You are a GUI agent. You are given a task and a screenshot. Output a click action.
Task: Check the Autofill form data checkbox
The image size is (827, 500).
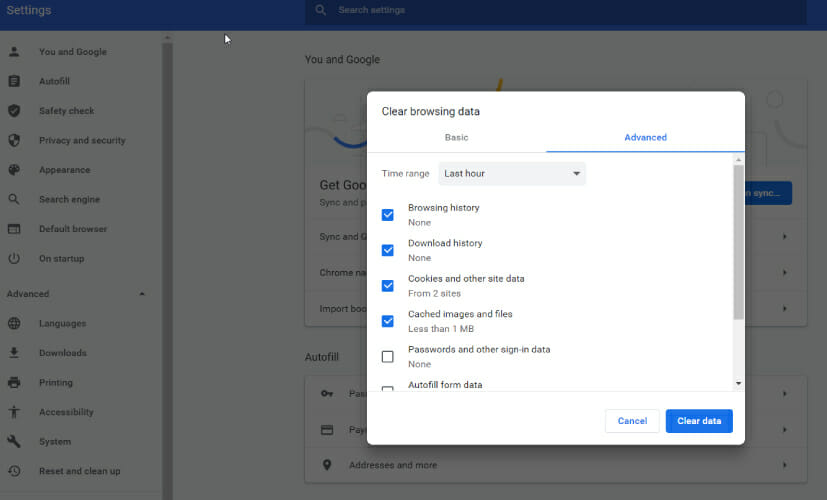tap(388, 389)
